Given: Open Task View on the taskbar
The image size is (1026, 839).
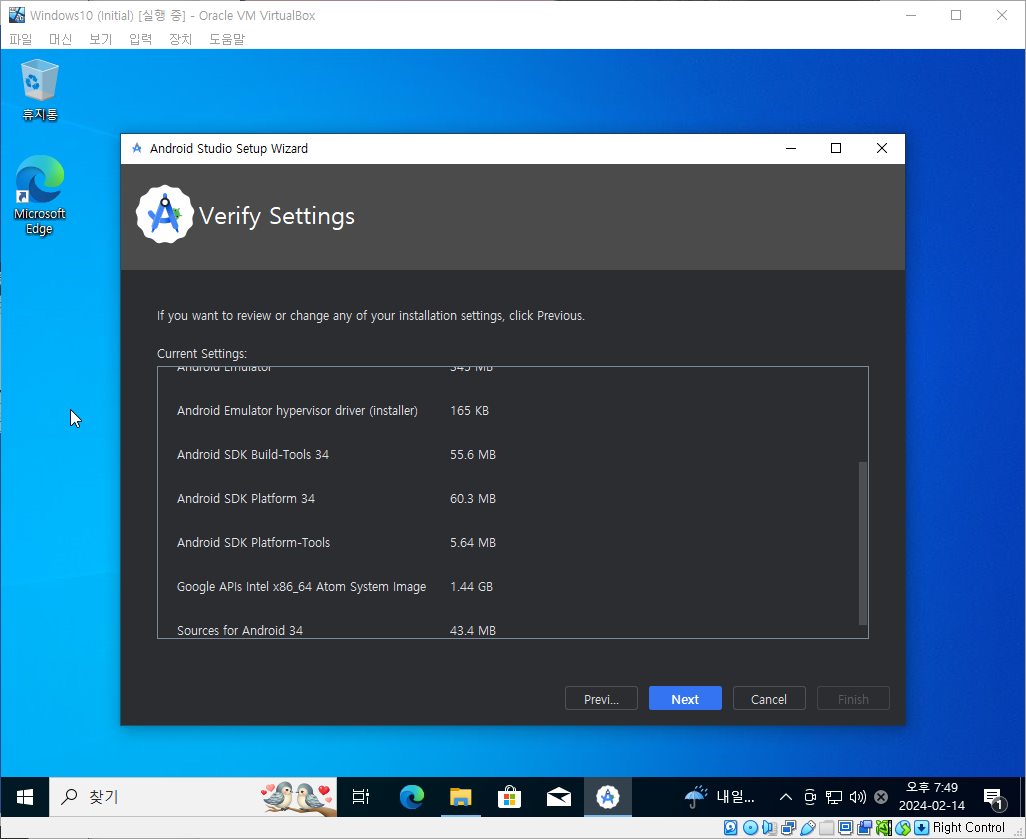Looking at the screenshot, I should point(361,796).
